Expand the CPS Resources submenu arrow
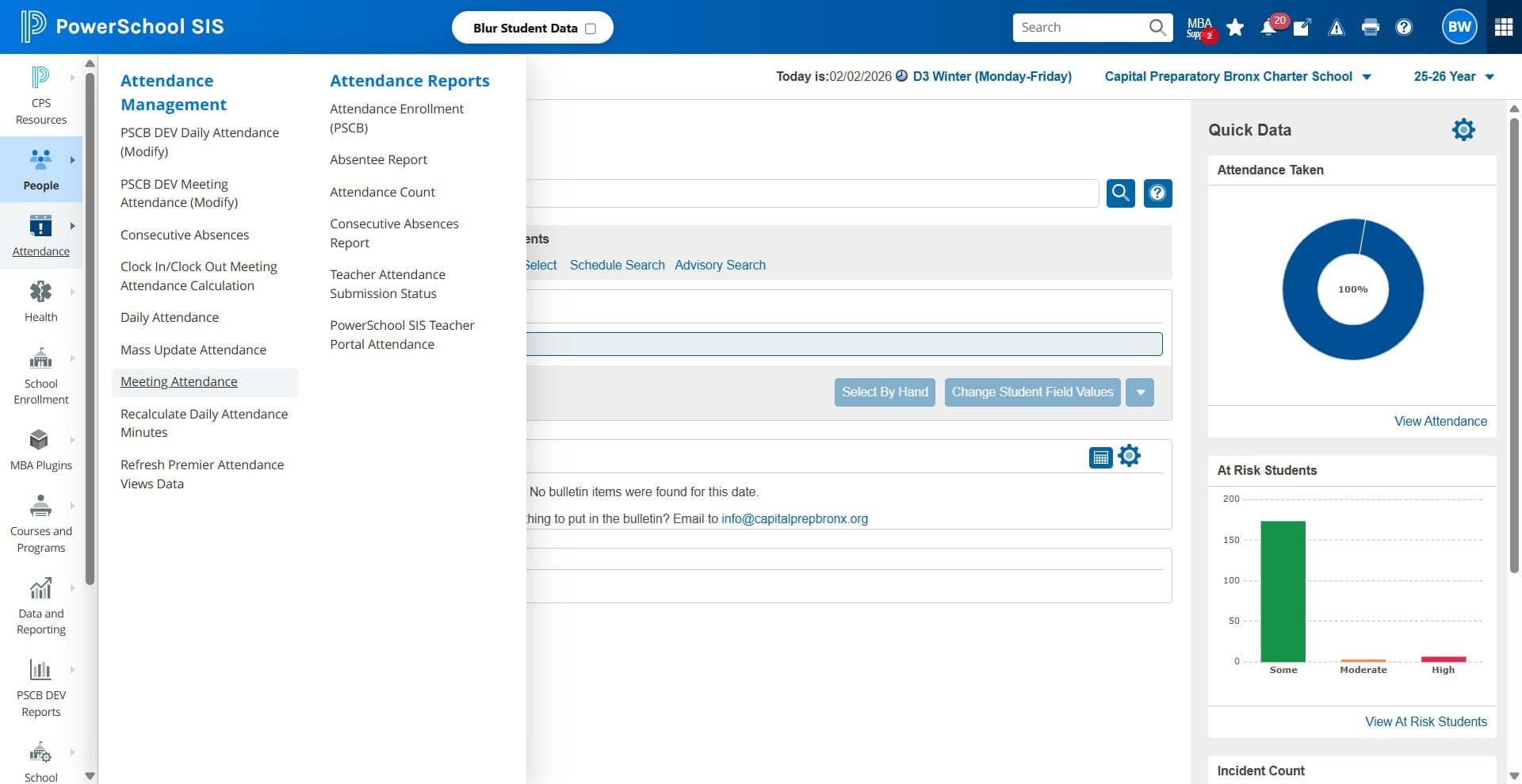The image size is (1522, 784). pos(72,78)
